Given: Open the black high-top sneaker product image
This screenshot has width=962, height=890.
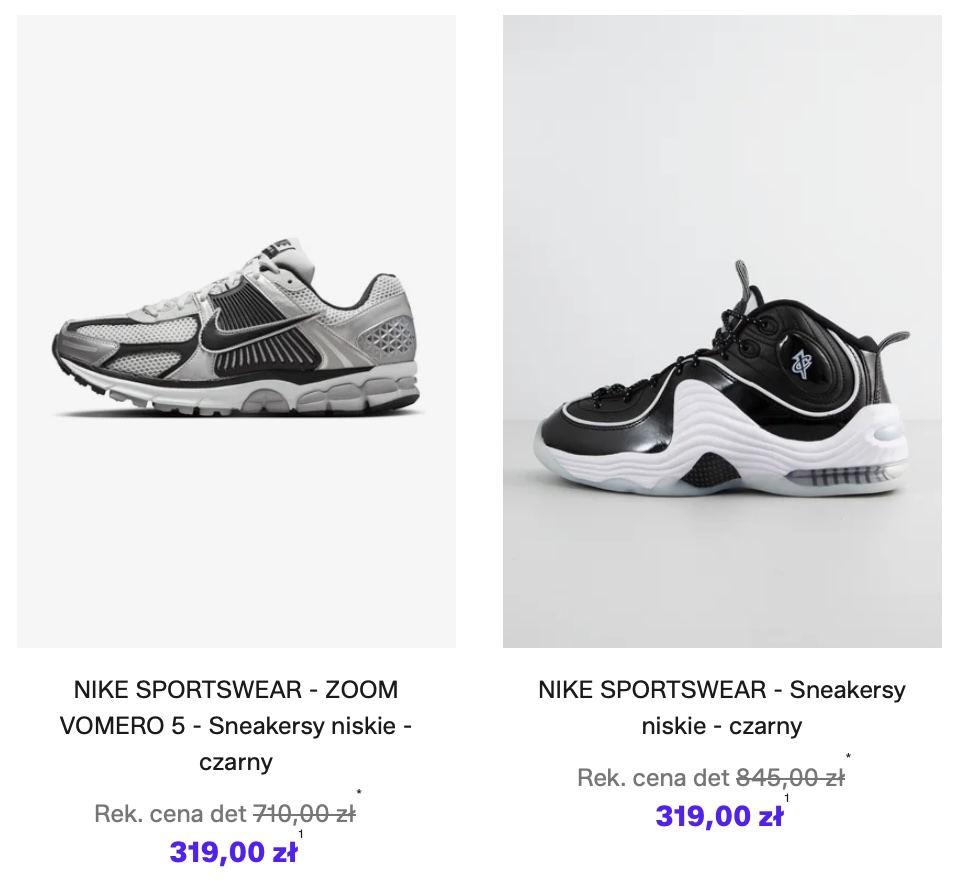Looking at the screenshot, I should click(721, 331).
